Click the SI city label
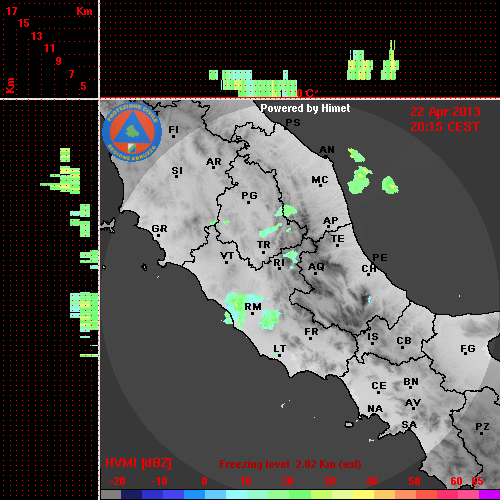Viewport: 500px width, 500px height. click(177, 171)
